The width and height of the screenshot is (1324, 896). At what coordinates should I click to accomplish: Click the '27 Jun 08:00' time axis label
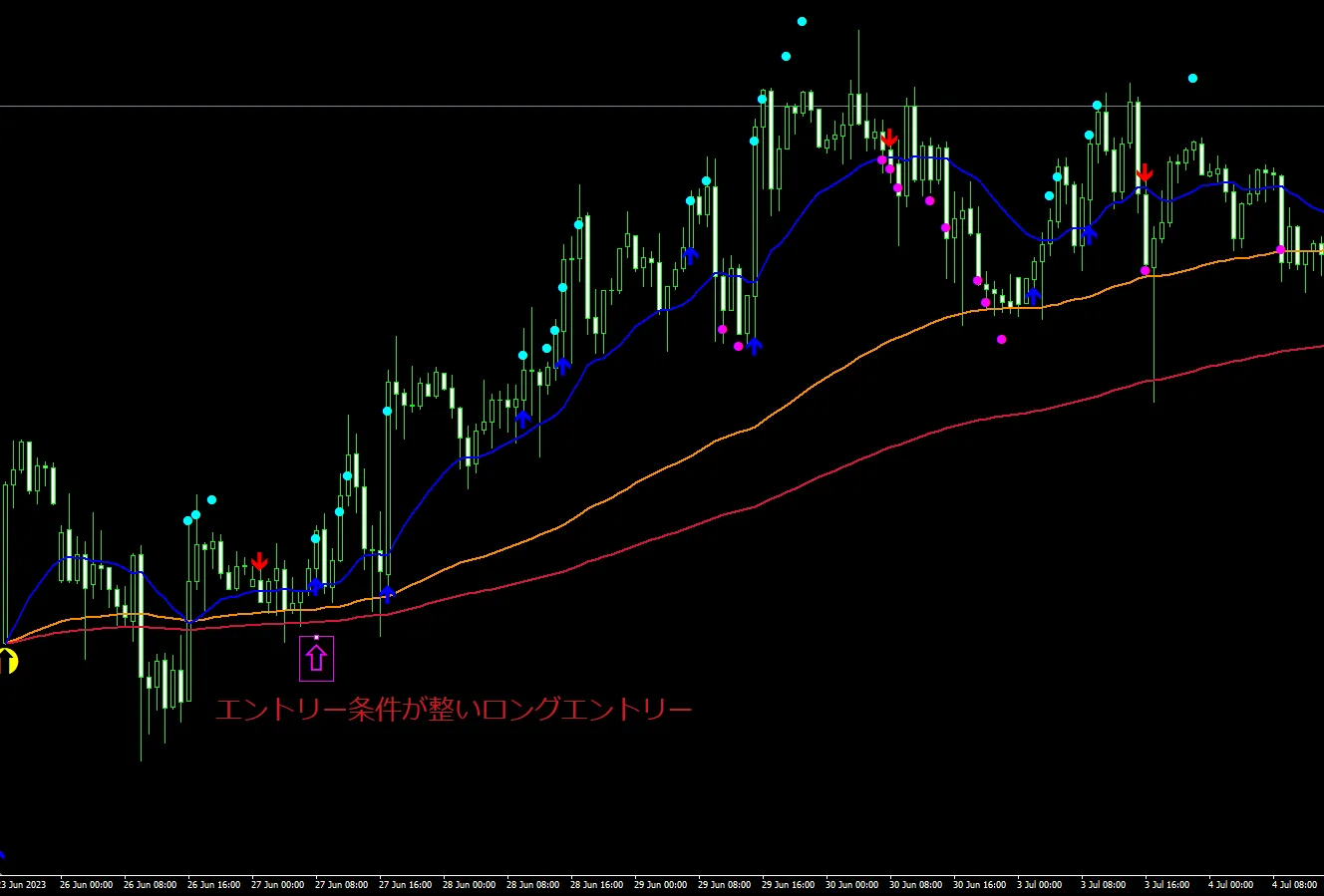341,884
